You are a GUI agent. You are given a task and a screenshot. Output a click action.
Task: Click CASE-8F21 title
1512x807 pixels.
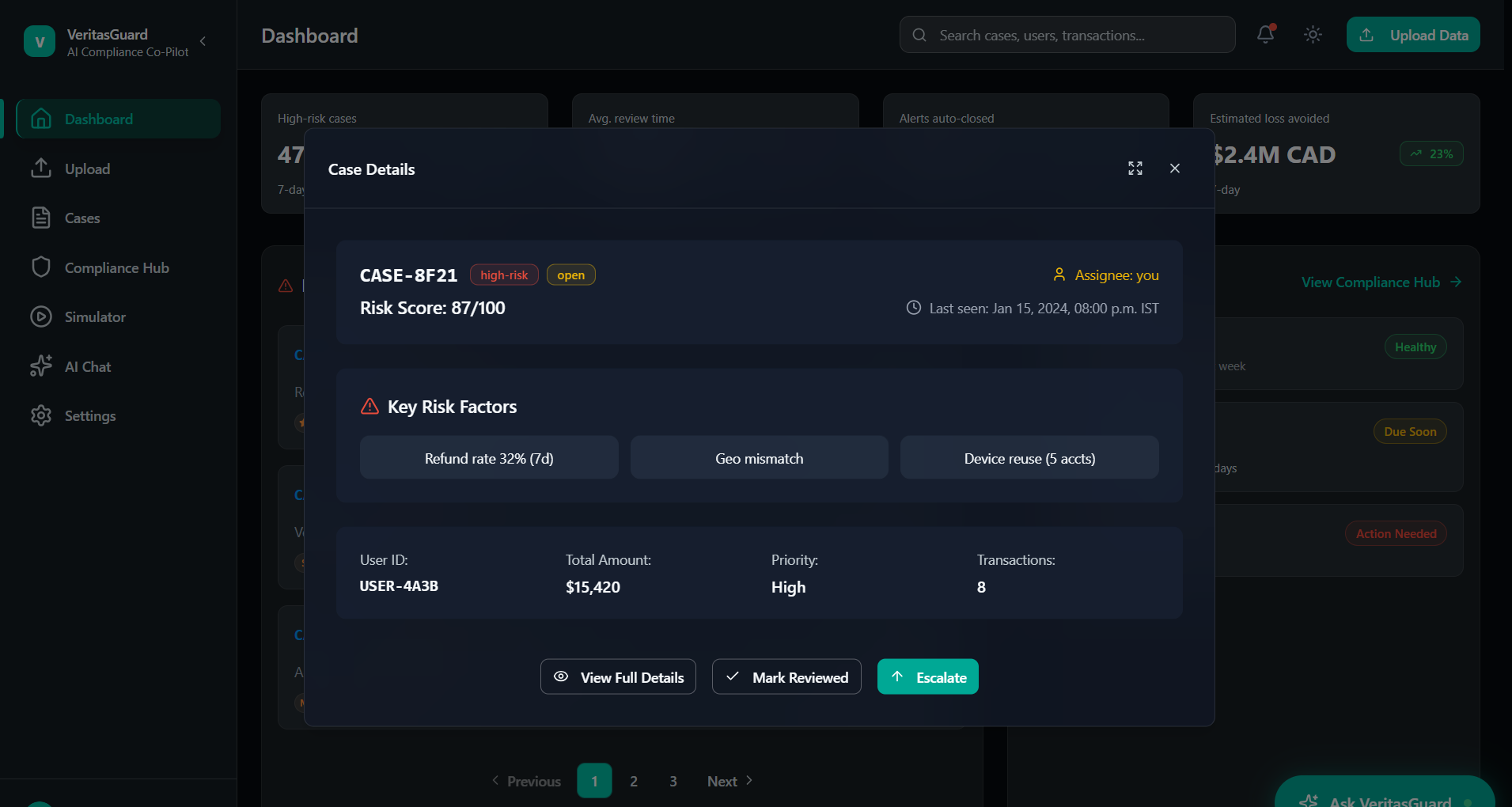(408, 275)
